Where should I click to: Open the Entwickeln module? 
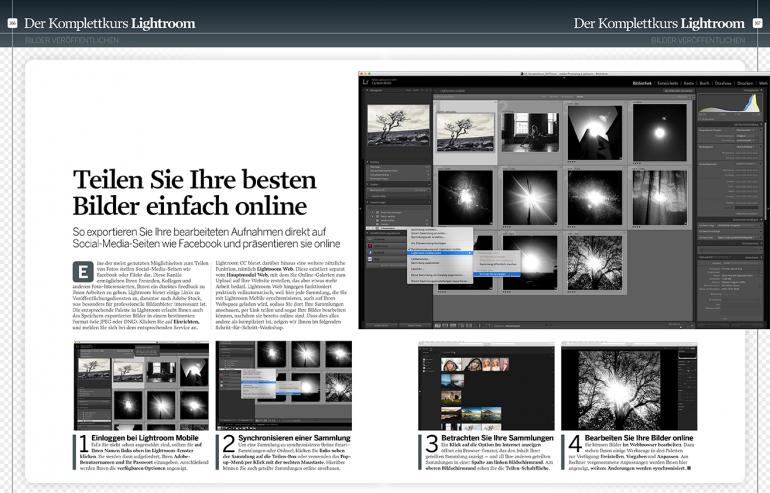[x=668, y=83]
